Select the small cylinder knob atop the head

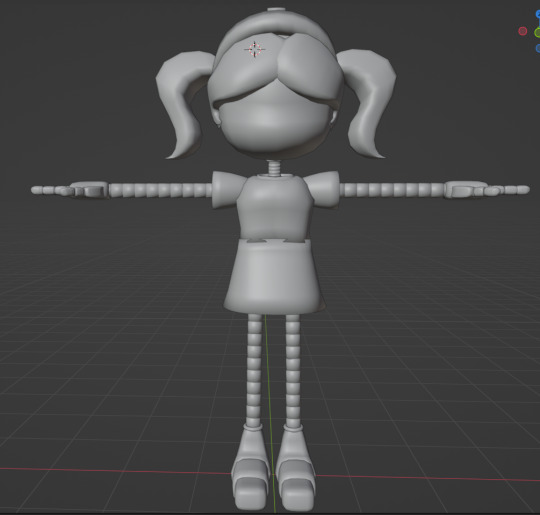point(276,10)
